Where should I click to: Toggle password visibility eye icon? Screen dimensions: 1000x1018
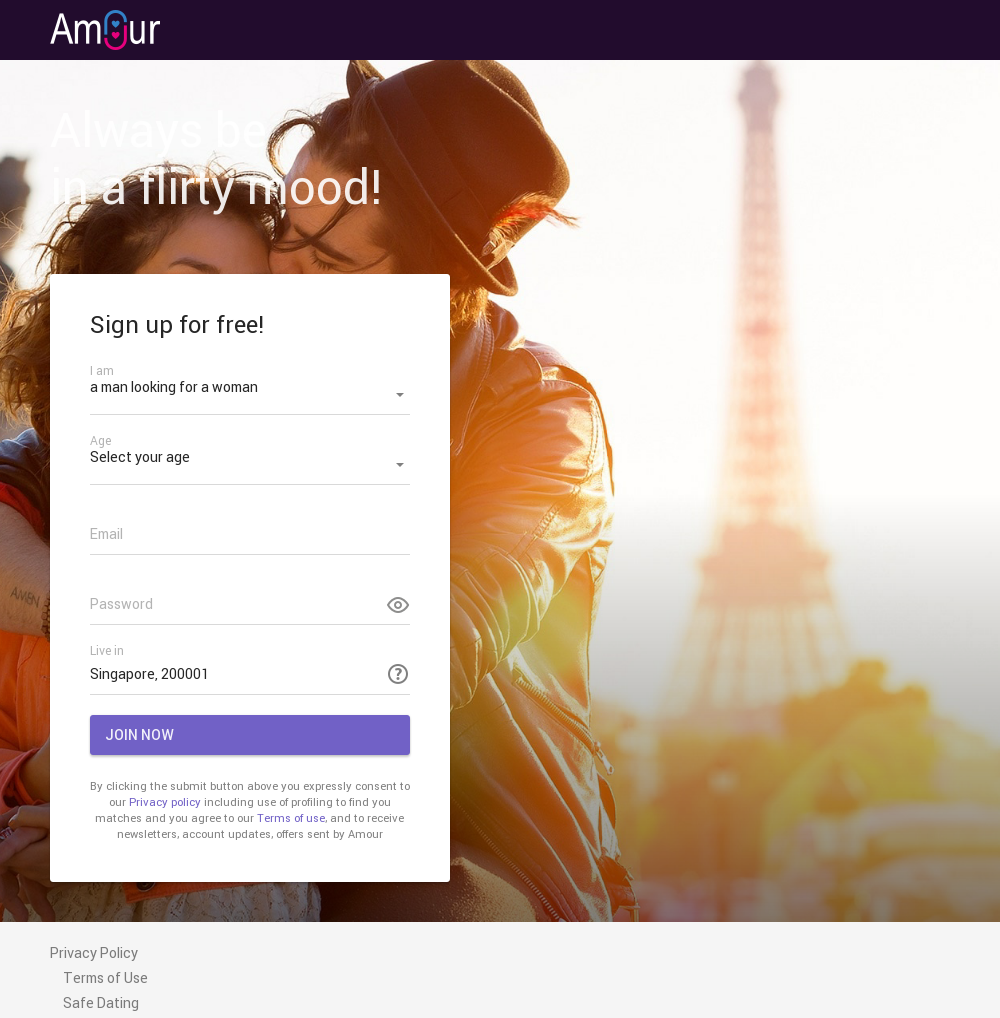tap(397, 605)
